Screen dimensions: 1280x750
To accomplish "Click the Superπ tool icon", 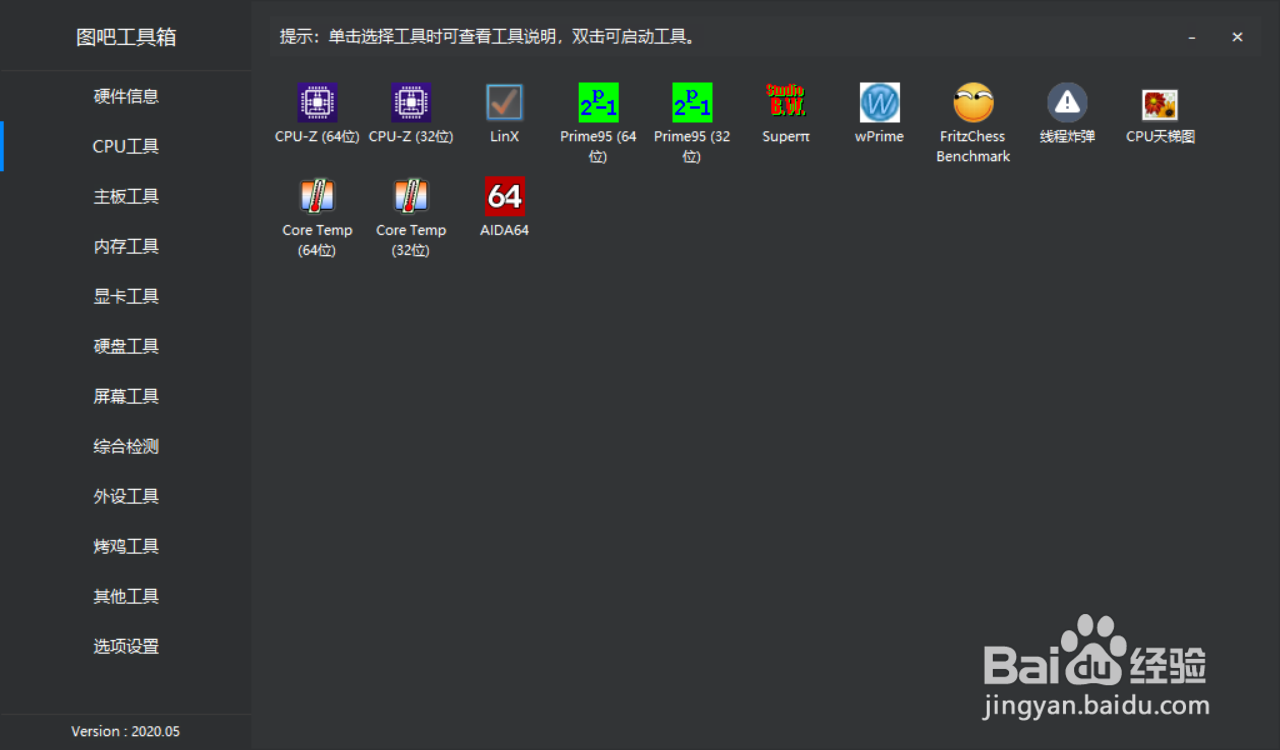I will tap(786, 102).
